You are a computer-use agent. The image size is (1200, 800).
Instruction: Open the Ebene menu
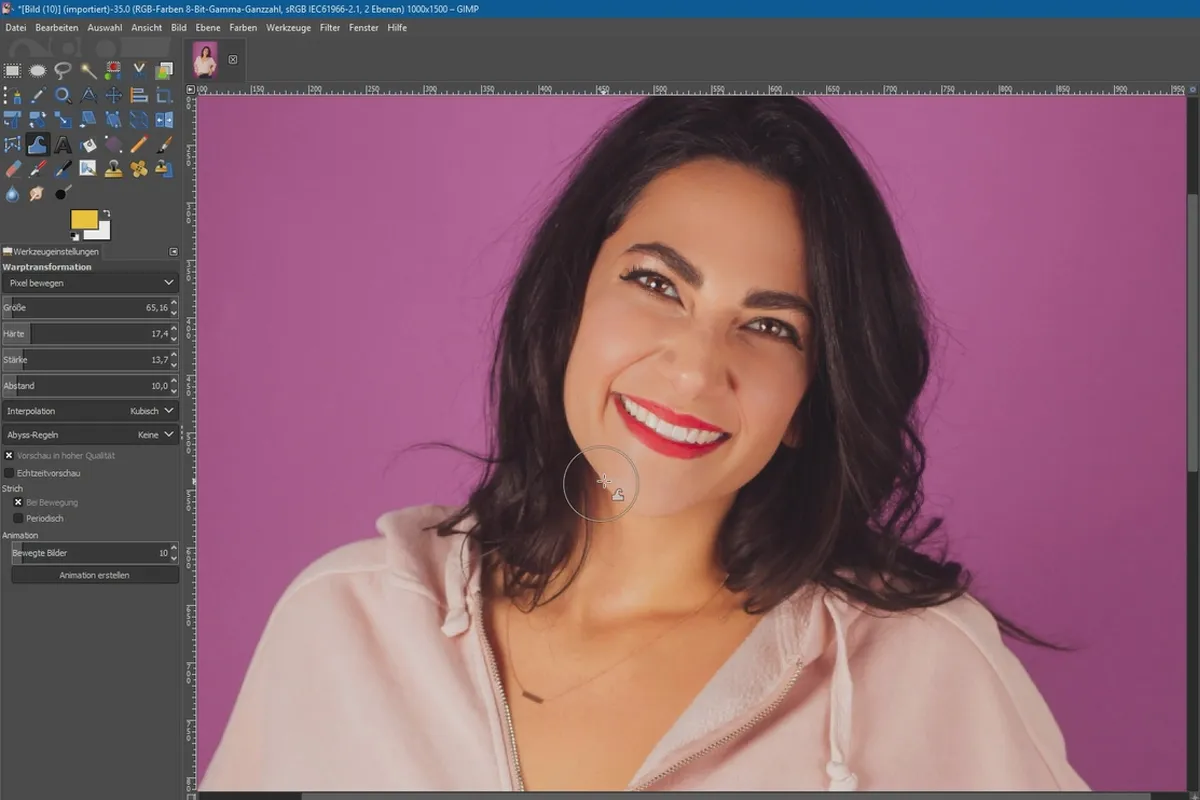tap(208, 28)
